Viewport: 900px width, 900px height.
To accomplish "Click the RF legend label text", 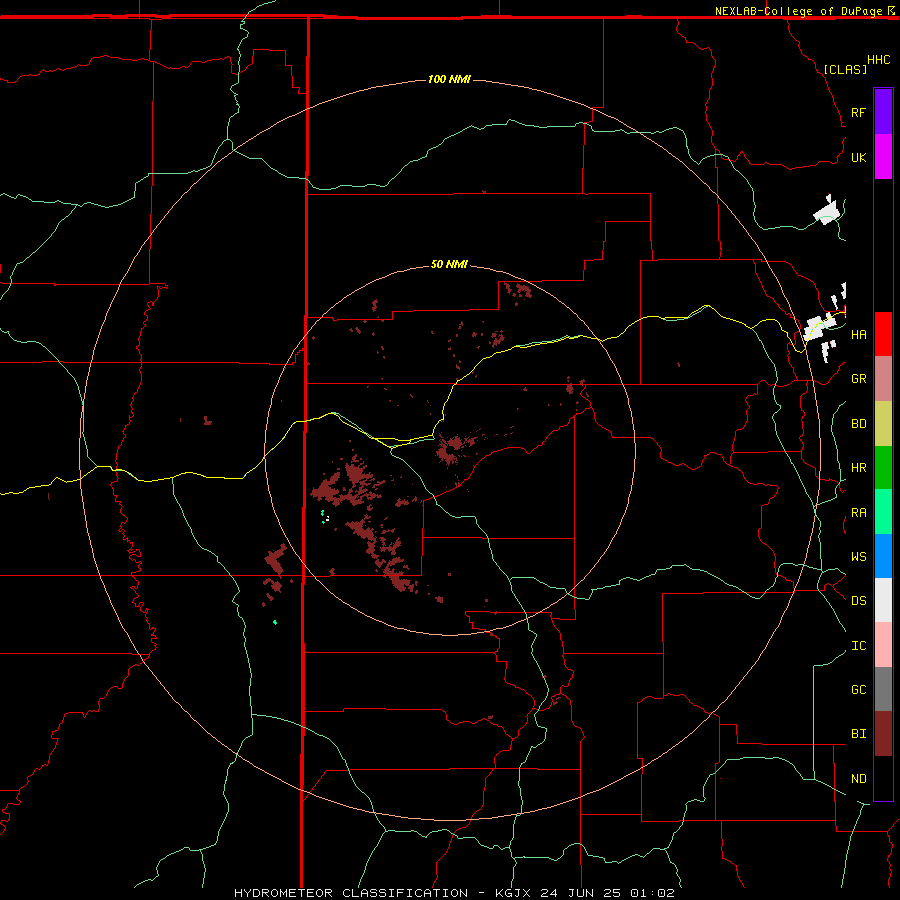I will click(858, 112).
